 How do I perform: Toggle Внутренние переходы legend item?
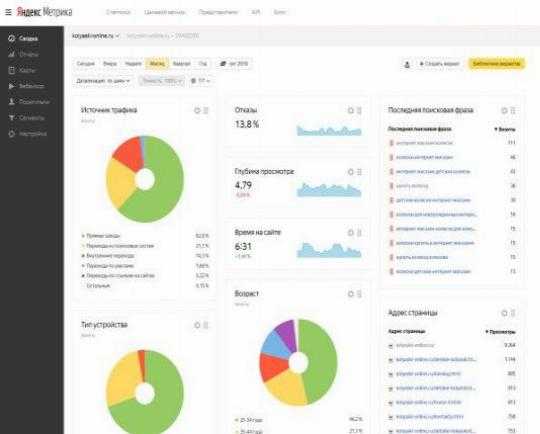108,256
